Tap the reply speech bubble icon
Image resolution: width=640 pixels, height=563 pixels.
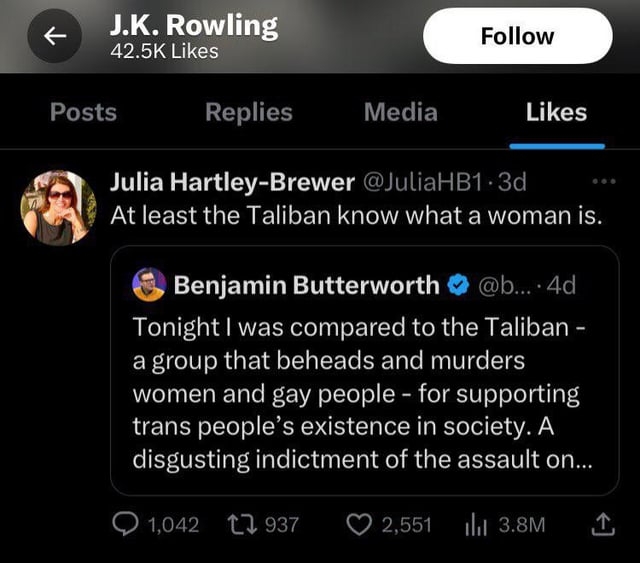pyautogui.click(x=129, y=524)
